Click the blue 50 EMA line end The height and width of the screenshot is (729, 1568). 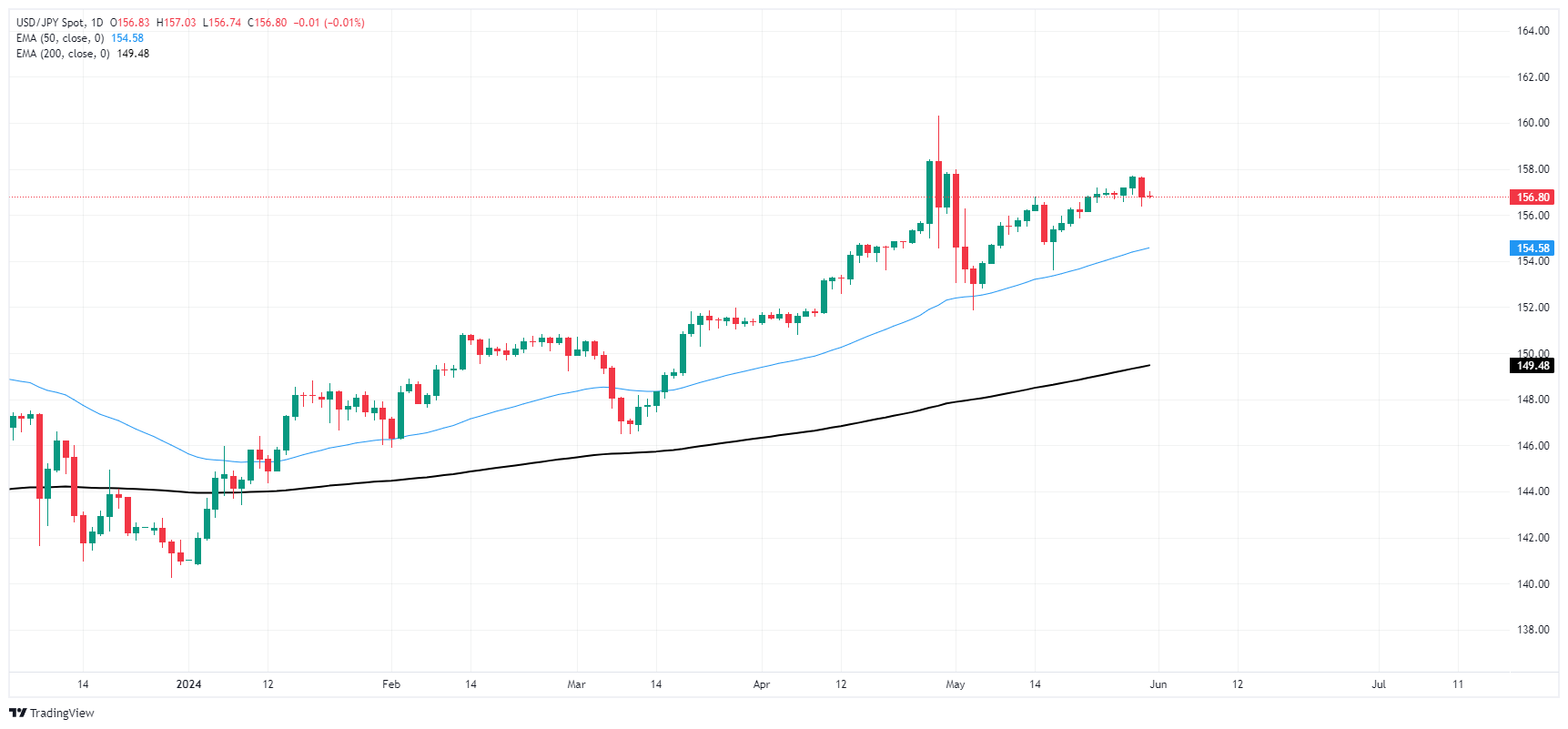pyautogui.click(x=1148, y=248)
